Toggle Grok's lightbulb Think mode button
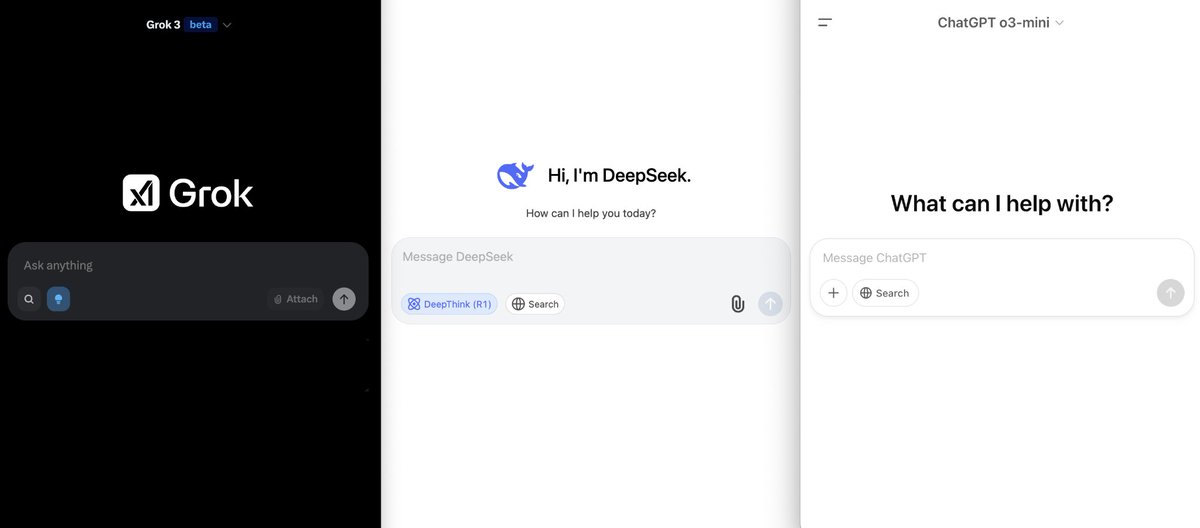1200x528 pixels. pyautogui.click(x=58, y=299)
